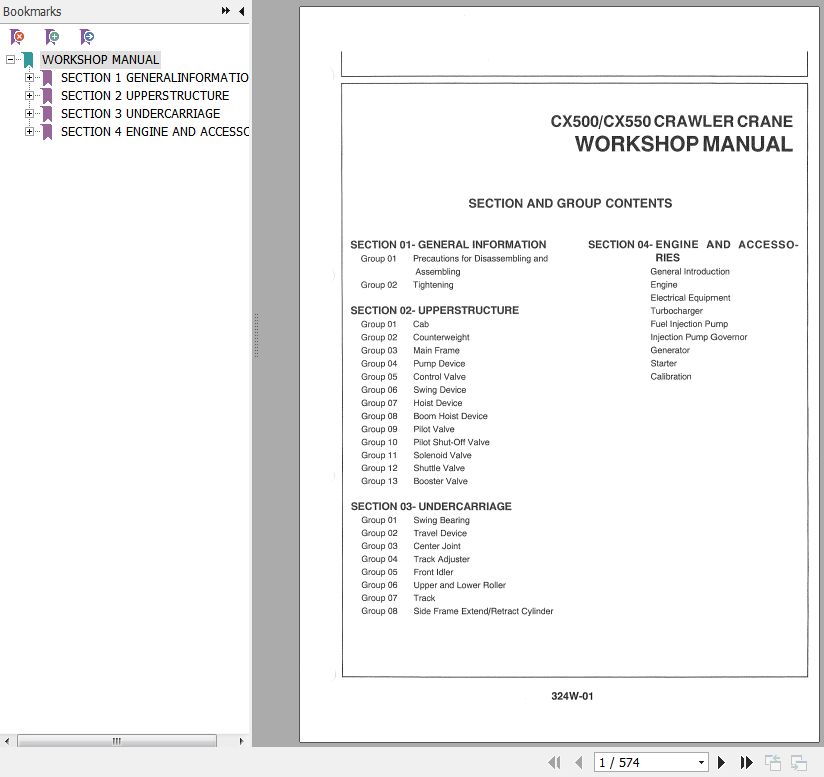
Task: Click the SECTION 02- UPPERSTRUCTURE heading
Action: (435, 310)
